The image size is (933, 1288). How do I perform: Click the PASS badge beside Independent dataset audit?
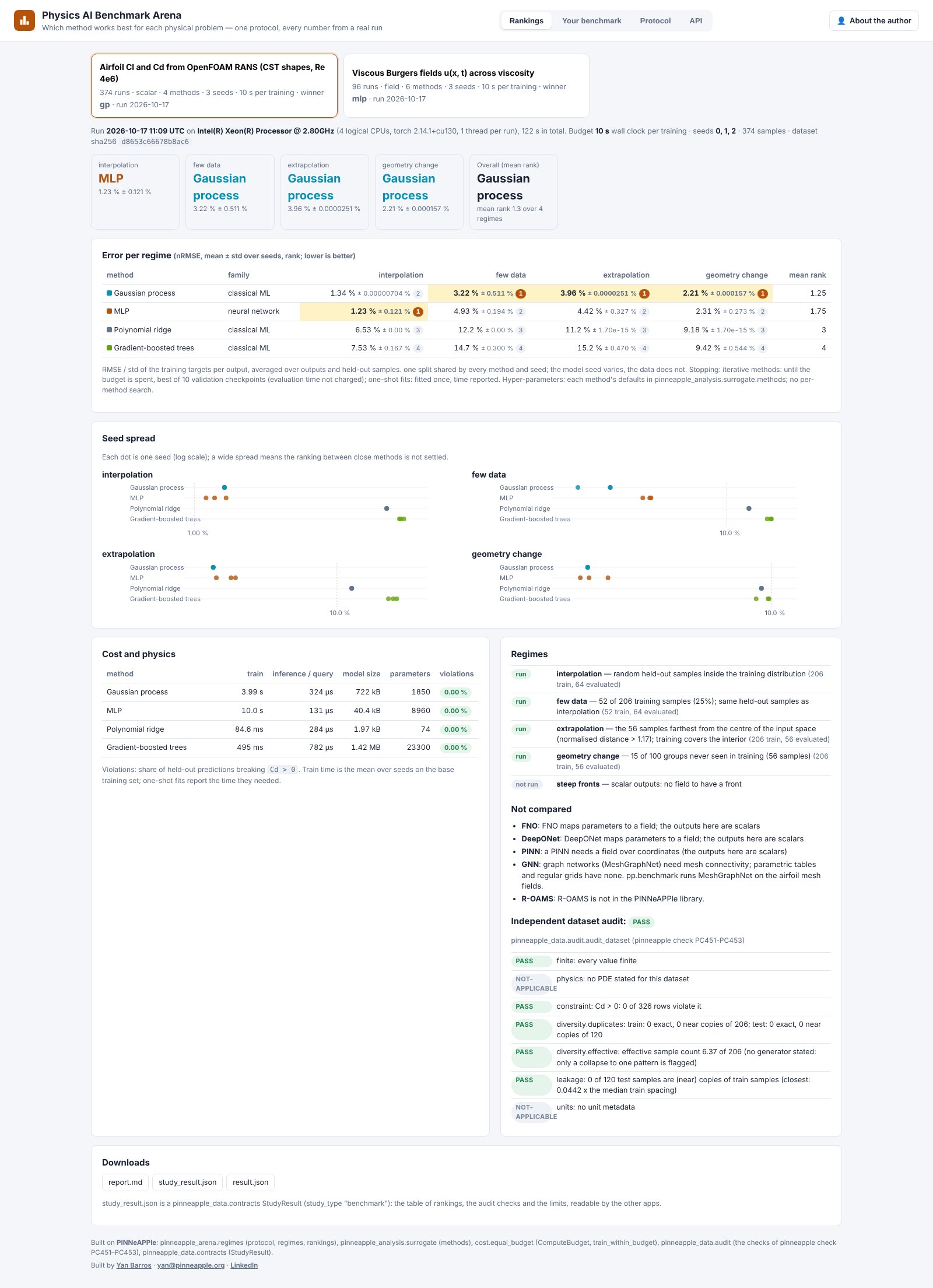tap(641, 922)
